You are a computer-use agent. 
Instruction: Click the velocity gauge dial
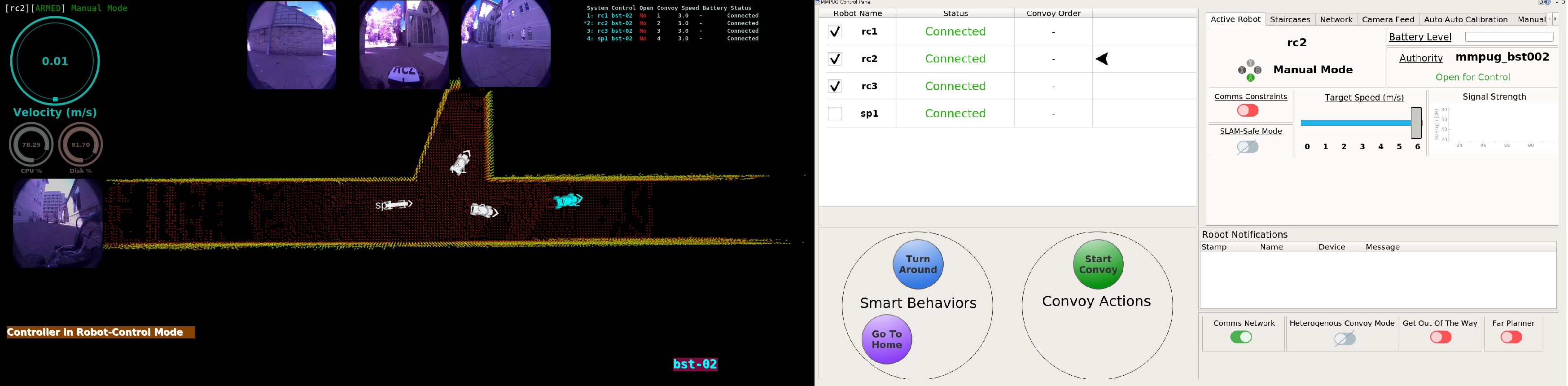pos(55,61)
